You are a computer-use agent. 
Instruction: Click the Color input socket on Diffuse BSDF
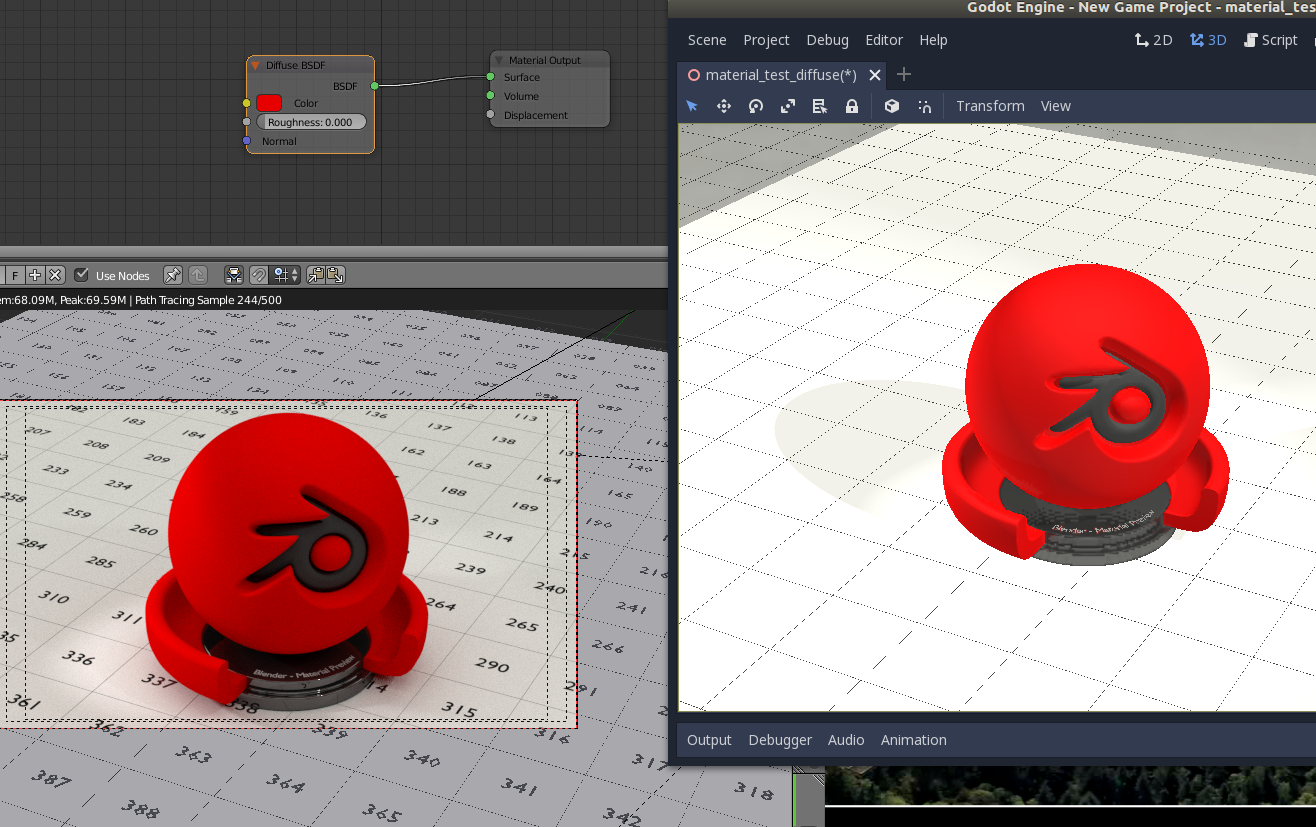pyautogui.click(x=247, y=103)
